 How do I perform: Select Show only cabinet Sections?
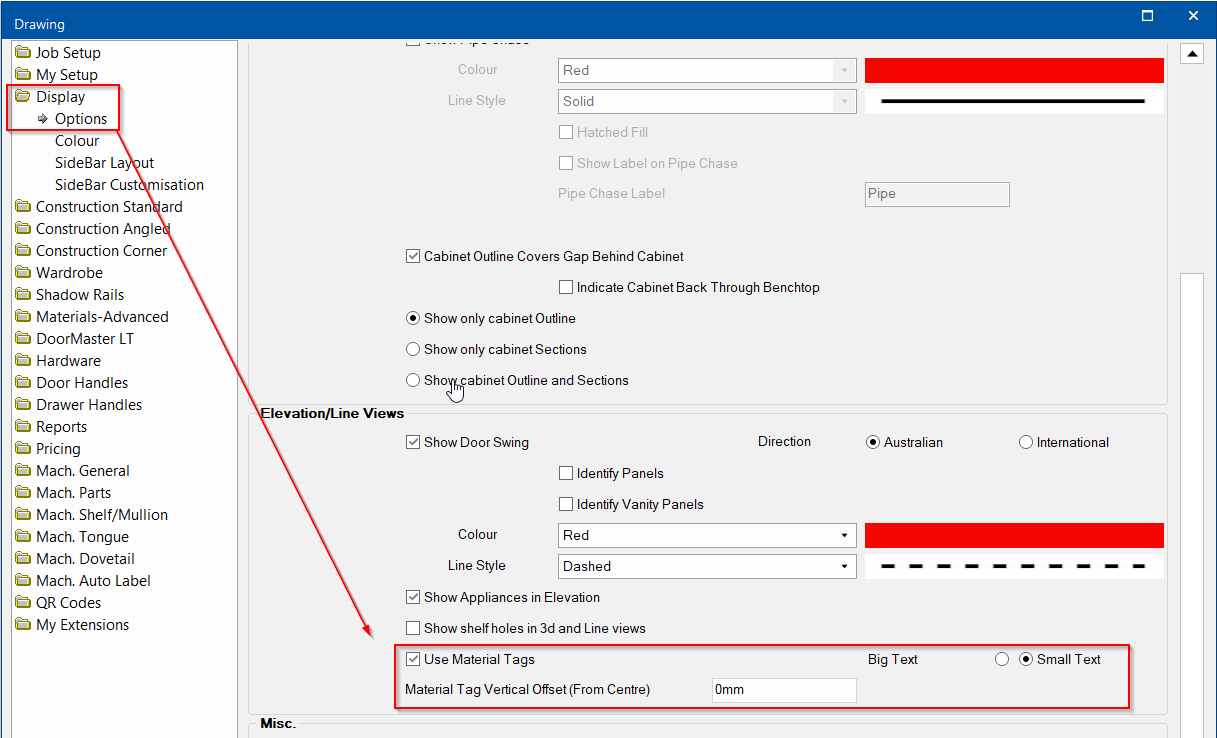pyautogui.click(x=413, y=349)
